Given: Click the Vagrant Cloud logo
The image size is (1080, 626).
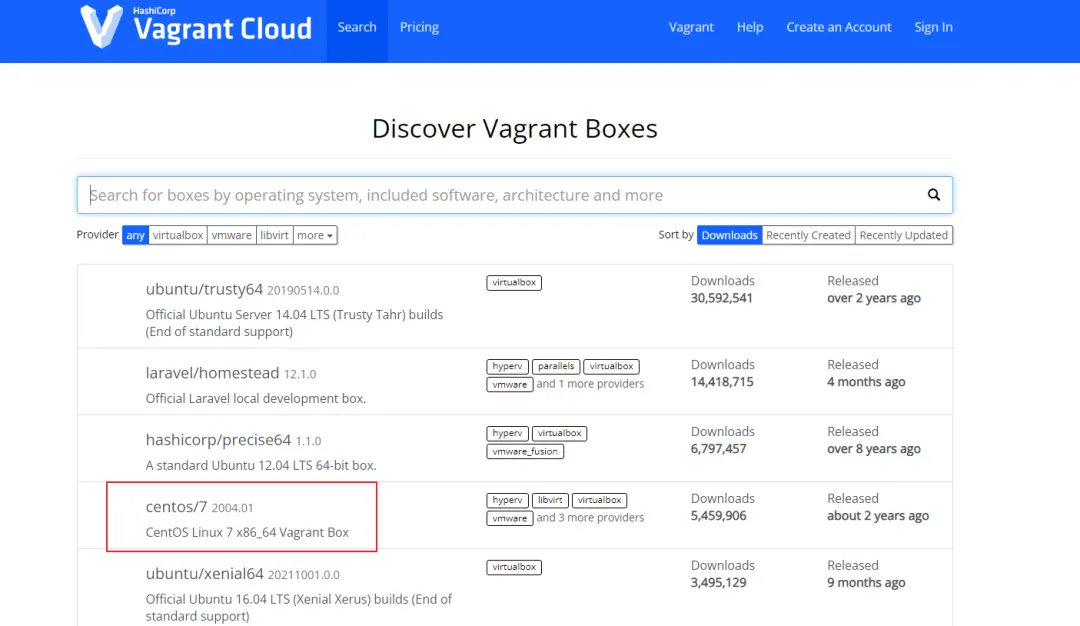Looking at the screenshot, I should 196,26.
